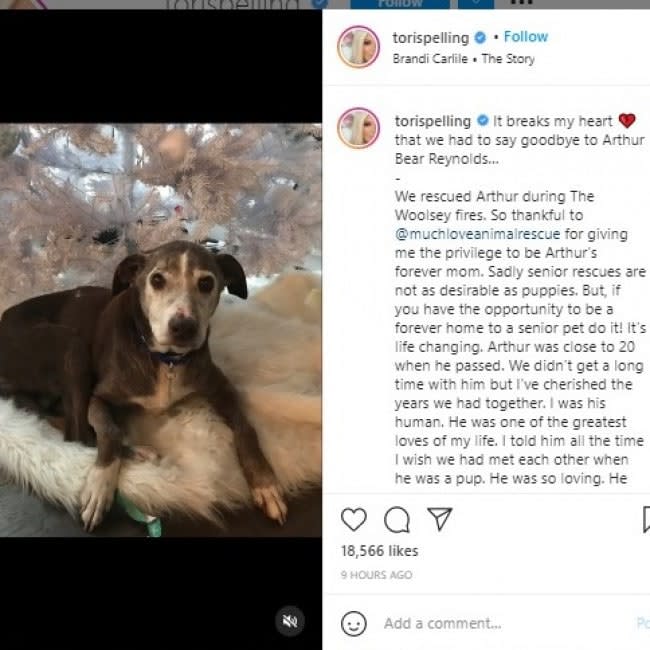Open torispelling's profile picture in post header
The height and width of the screenshot is (650, 650).
tap(358, 47)
